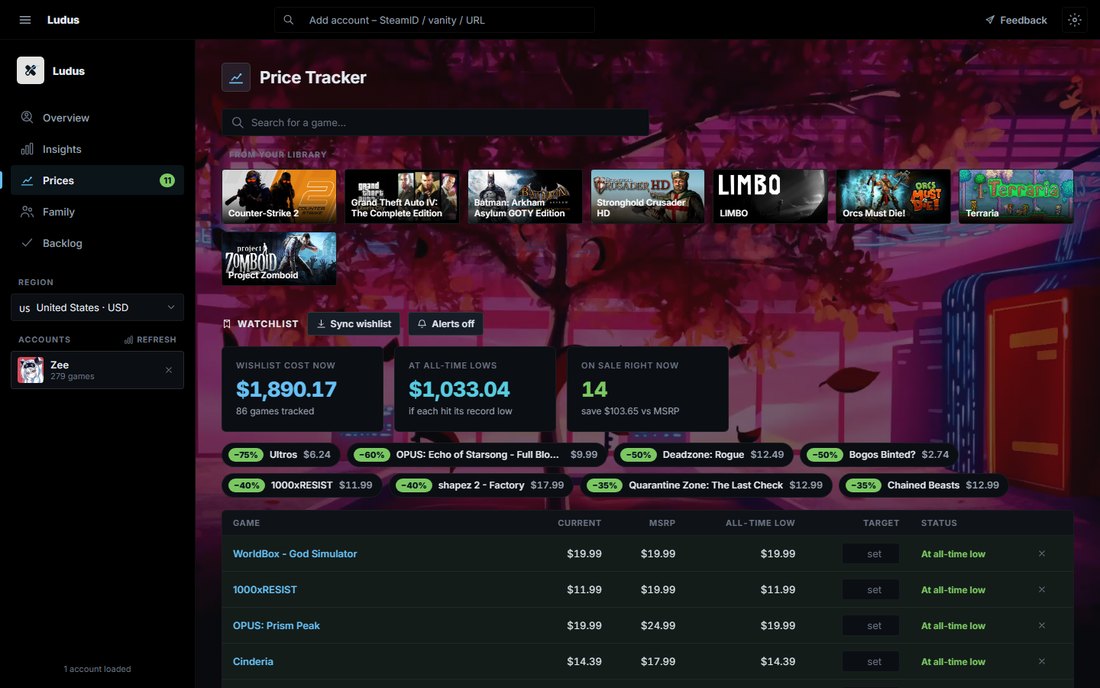Viewport: 1100px width, 688px height.
Task: Remove the Zee account with X
Action: tap(168, 370)
